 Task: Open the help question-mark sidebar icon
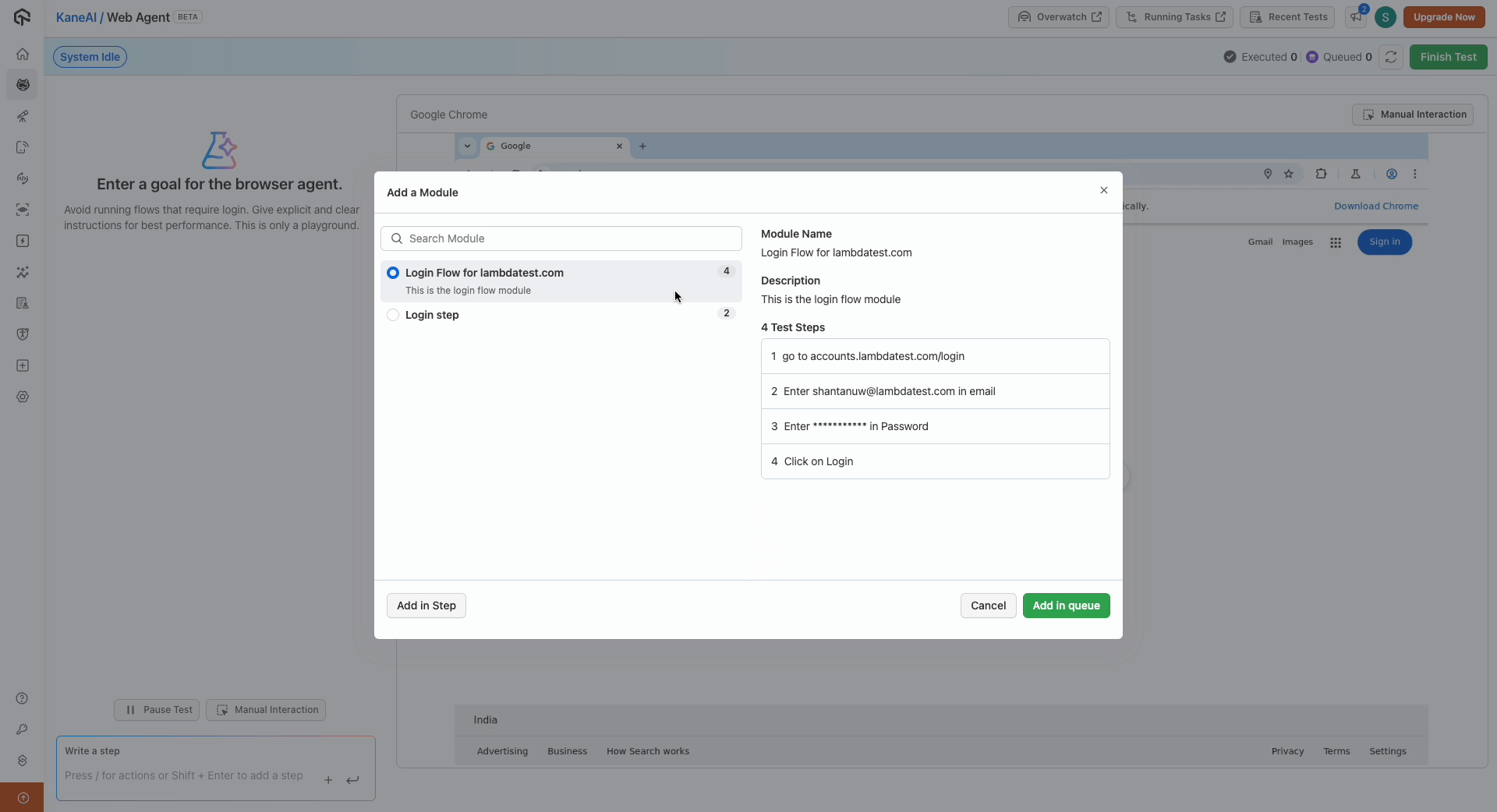click(22, 698)
